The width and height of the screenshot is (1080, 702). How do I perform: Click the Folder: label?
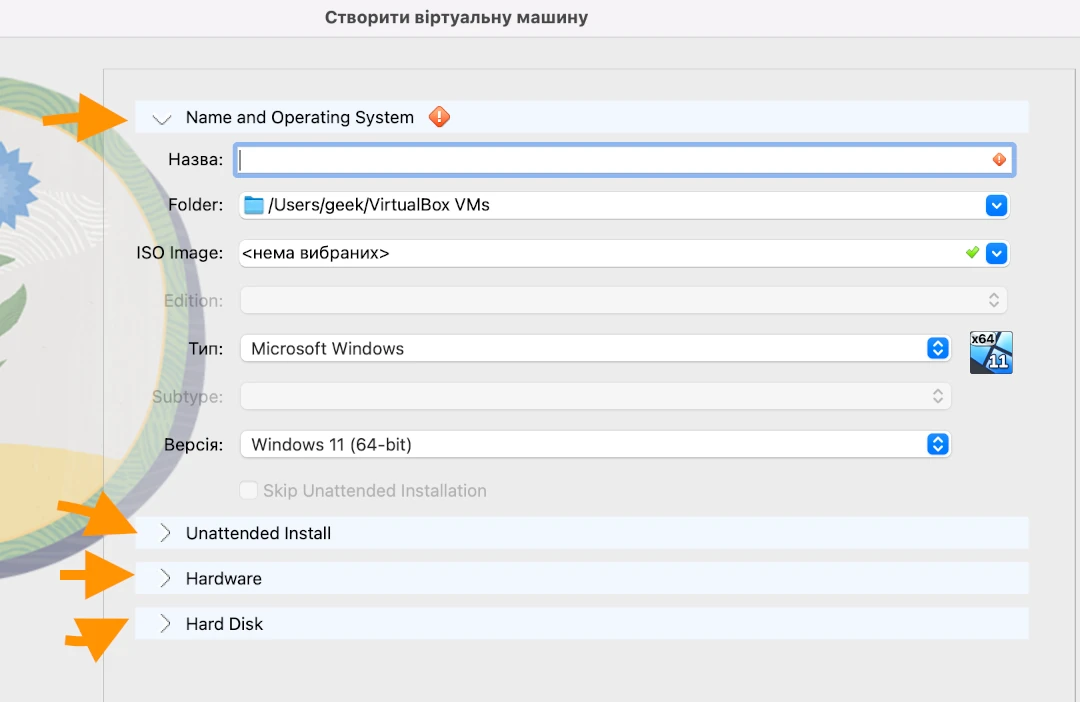click(196, 205)
